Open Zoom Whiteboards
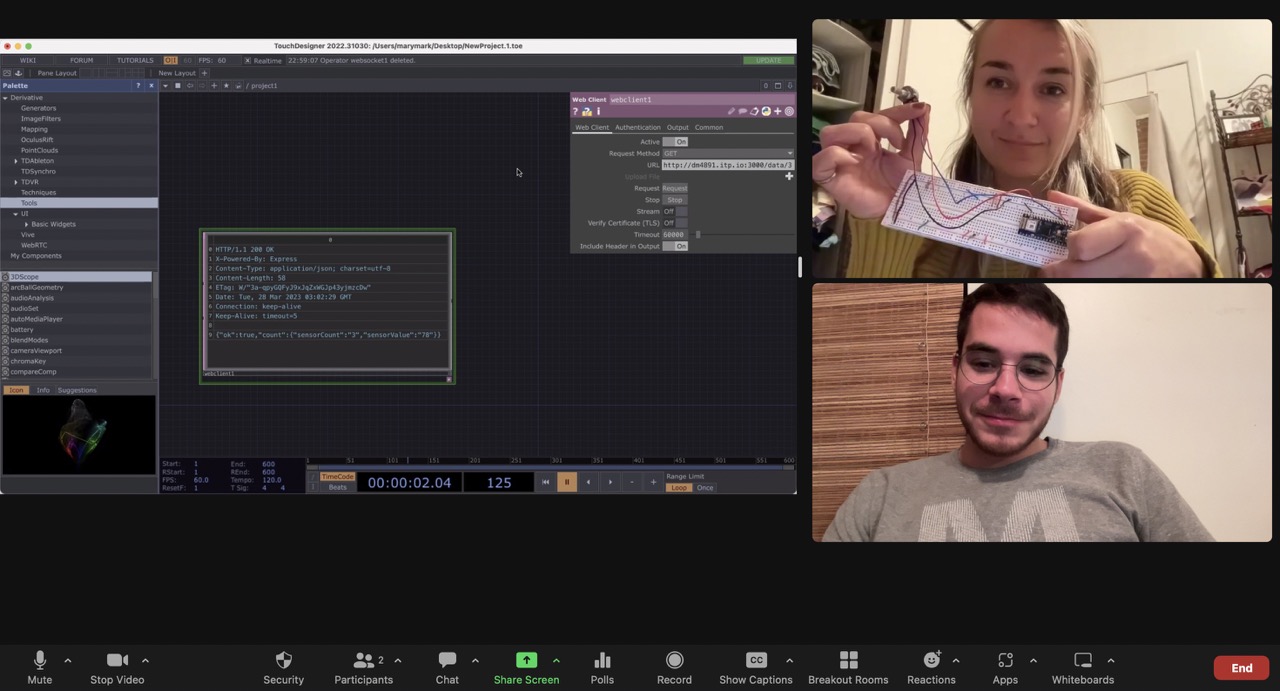Screen dimensions: 1280x691 (x=1083, y=668)
